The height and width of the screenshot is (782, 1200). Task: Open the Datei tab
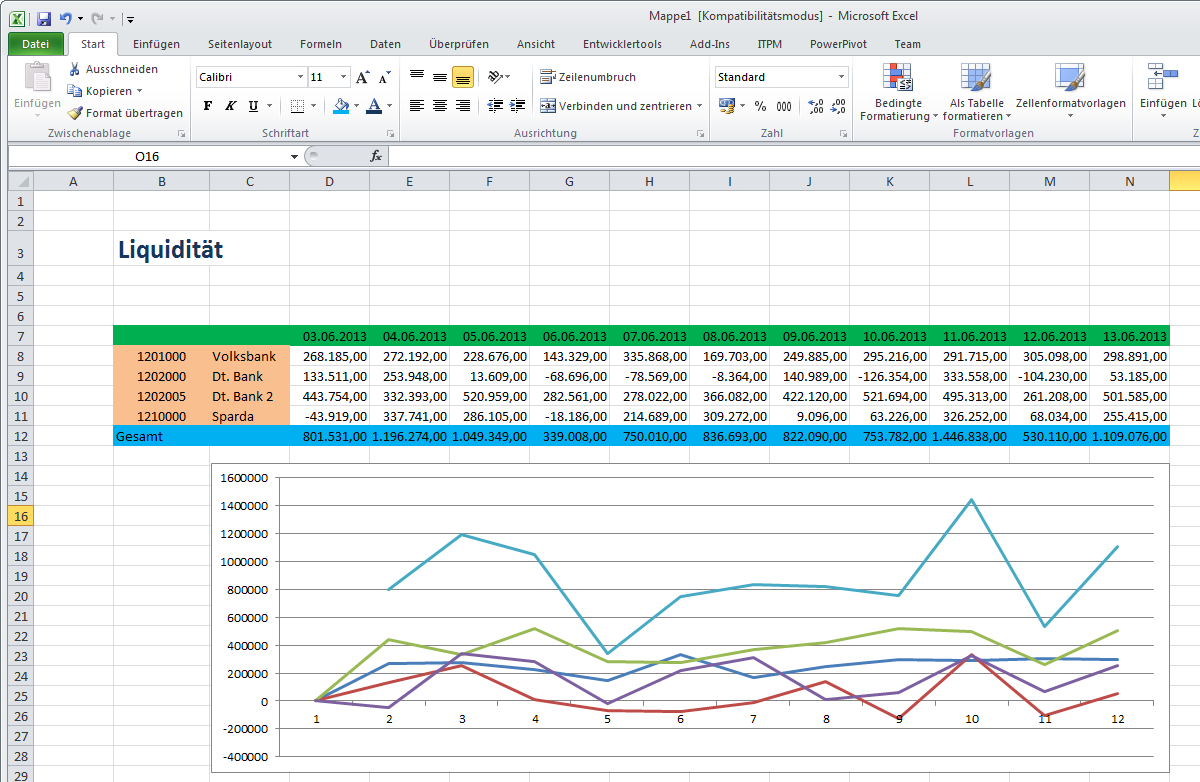point(36,44)
